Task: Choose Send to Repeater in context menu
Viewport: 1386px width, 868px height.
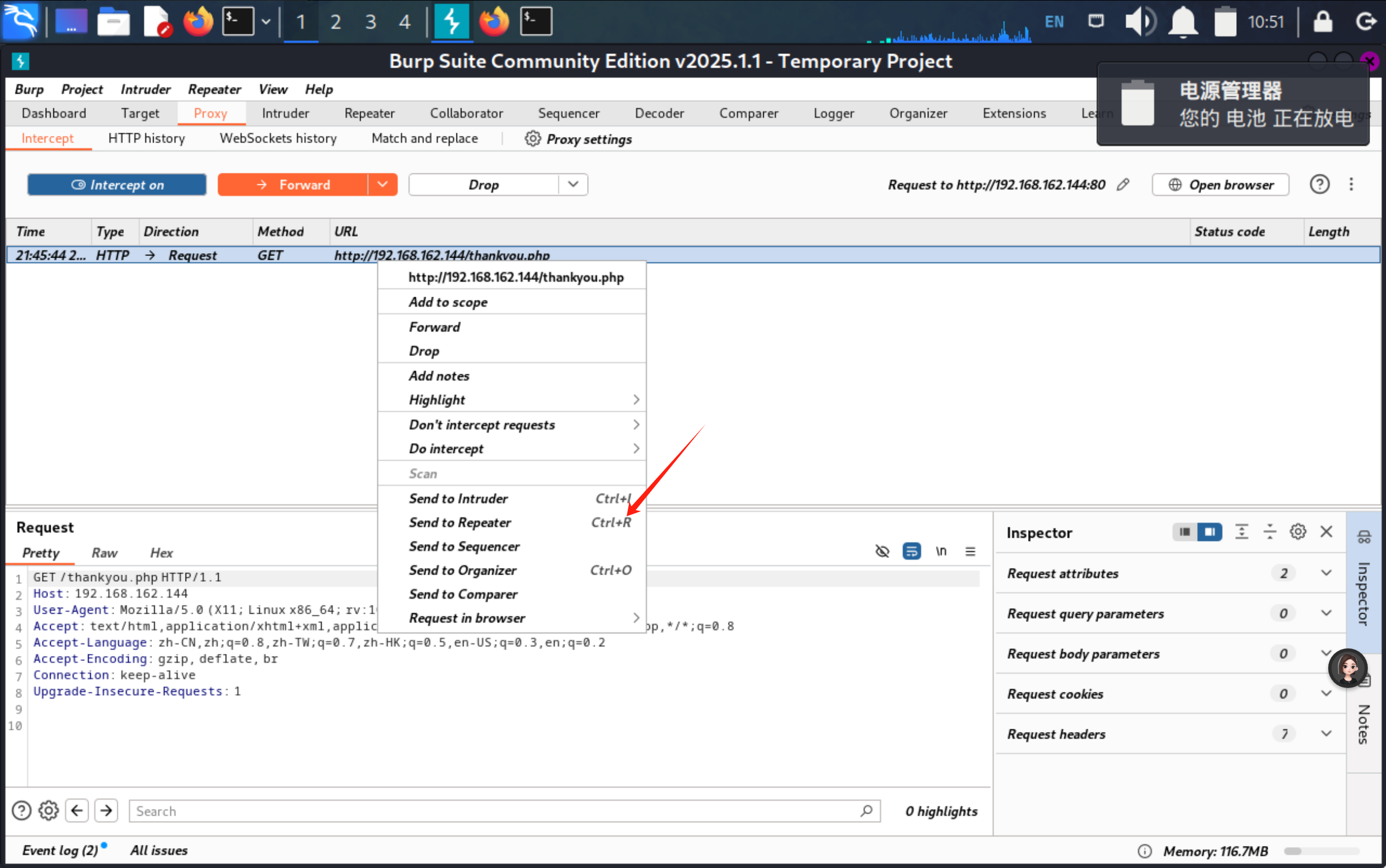Action: pyautogui.click(x=459, y=522)
